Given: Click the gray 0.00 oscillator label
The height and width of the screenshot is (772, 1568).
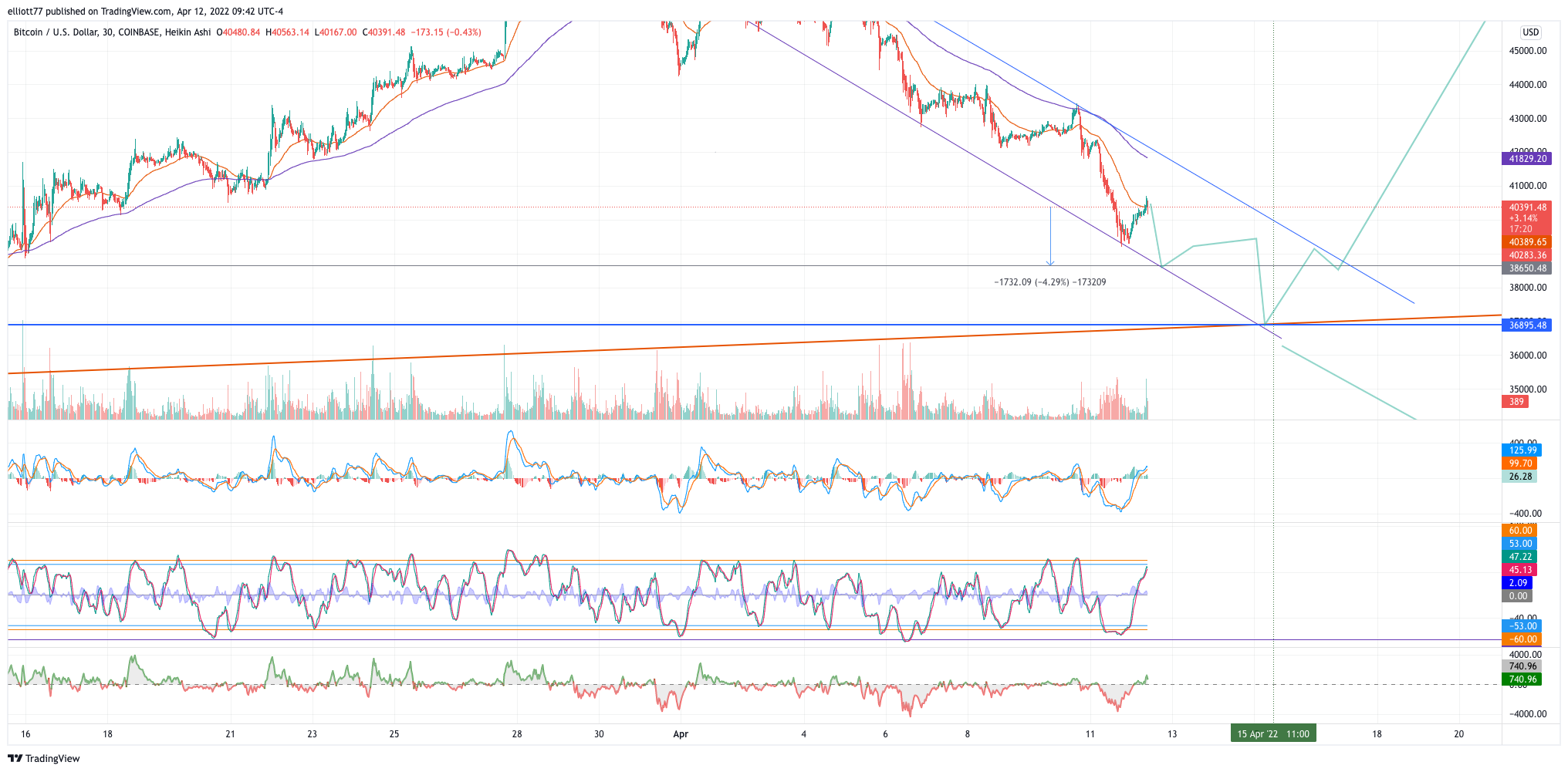Looking at the screenshot, I should tap(1517, 596).
